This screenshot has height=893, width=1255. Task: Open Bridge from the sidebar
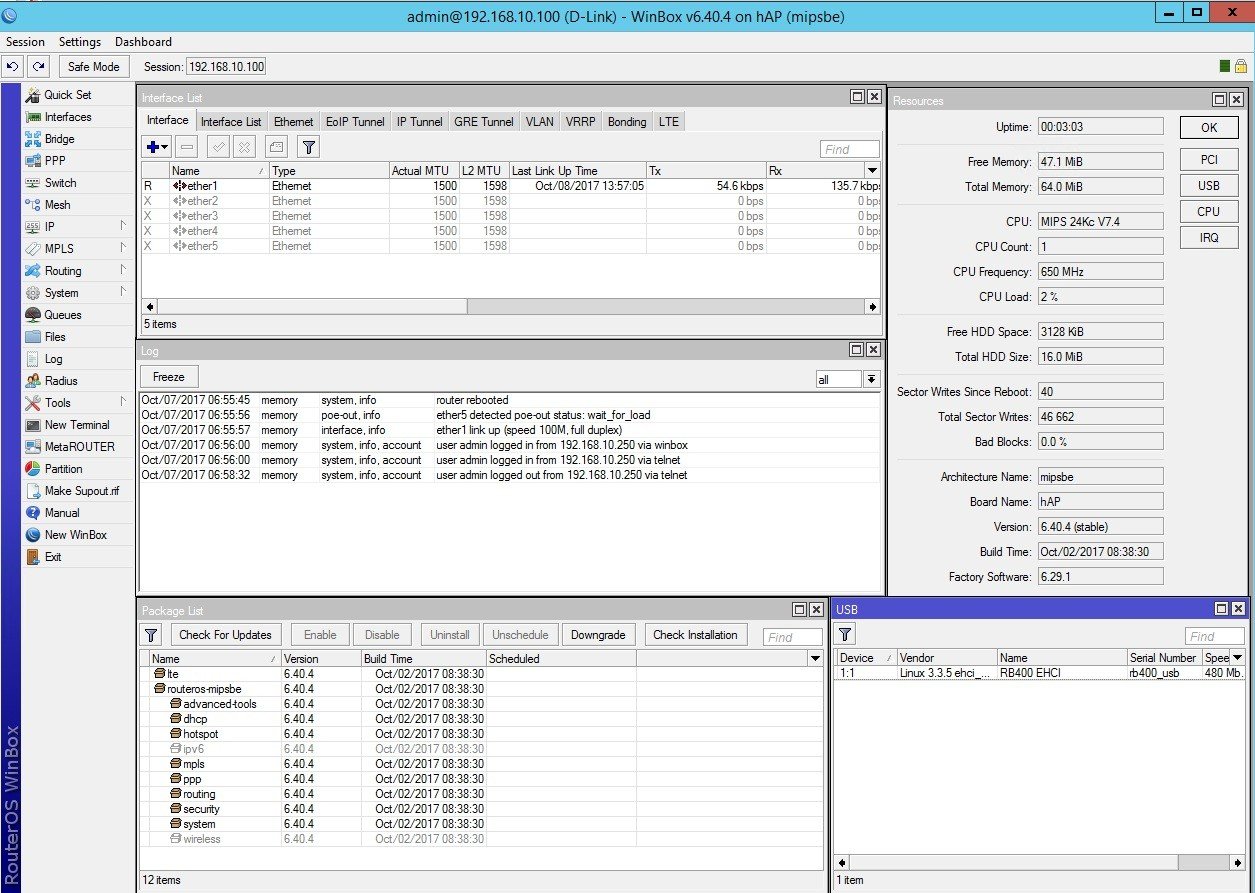click(x=60, y=139)
